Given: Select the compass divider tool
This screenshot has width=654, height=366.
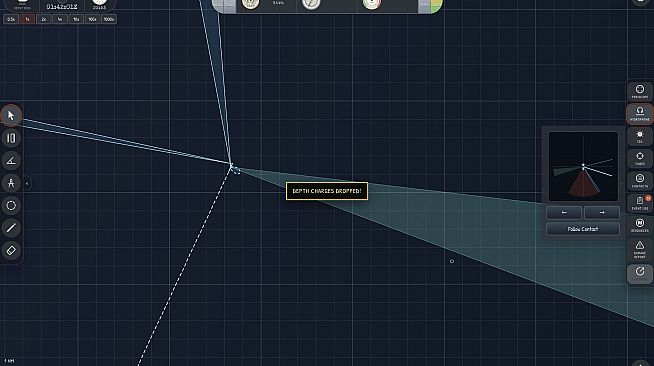Looking at the screenshot, I should click(11, 183).
